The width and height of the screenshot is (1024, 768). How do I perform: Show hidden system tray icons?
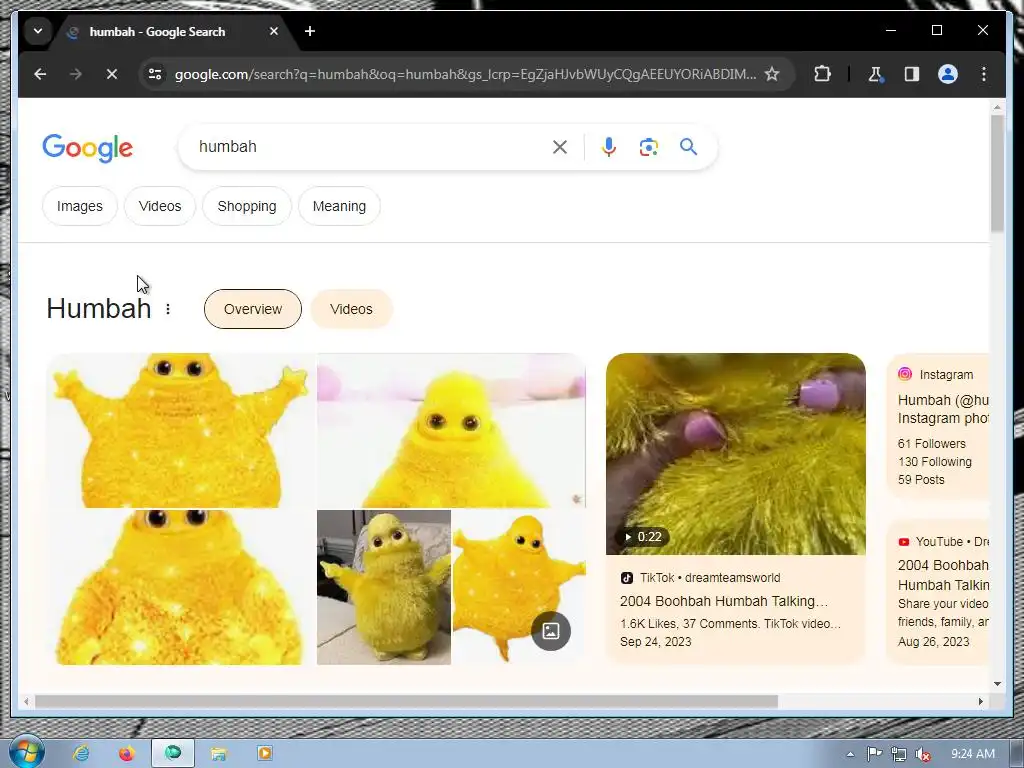coord(850,754)
